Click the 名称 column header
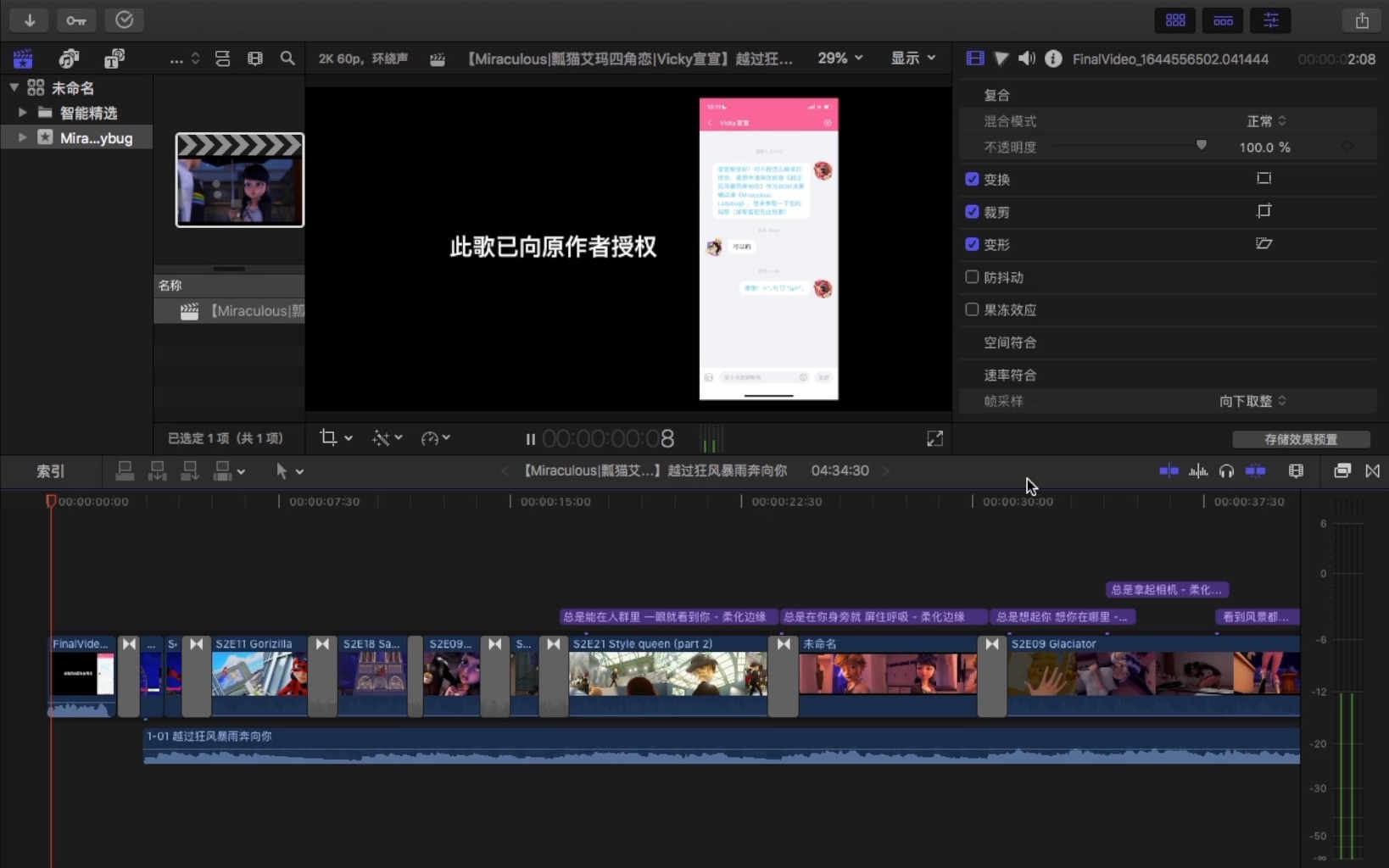 170,286
